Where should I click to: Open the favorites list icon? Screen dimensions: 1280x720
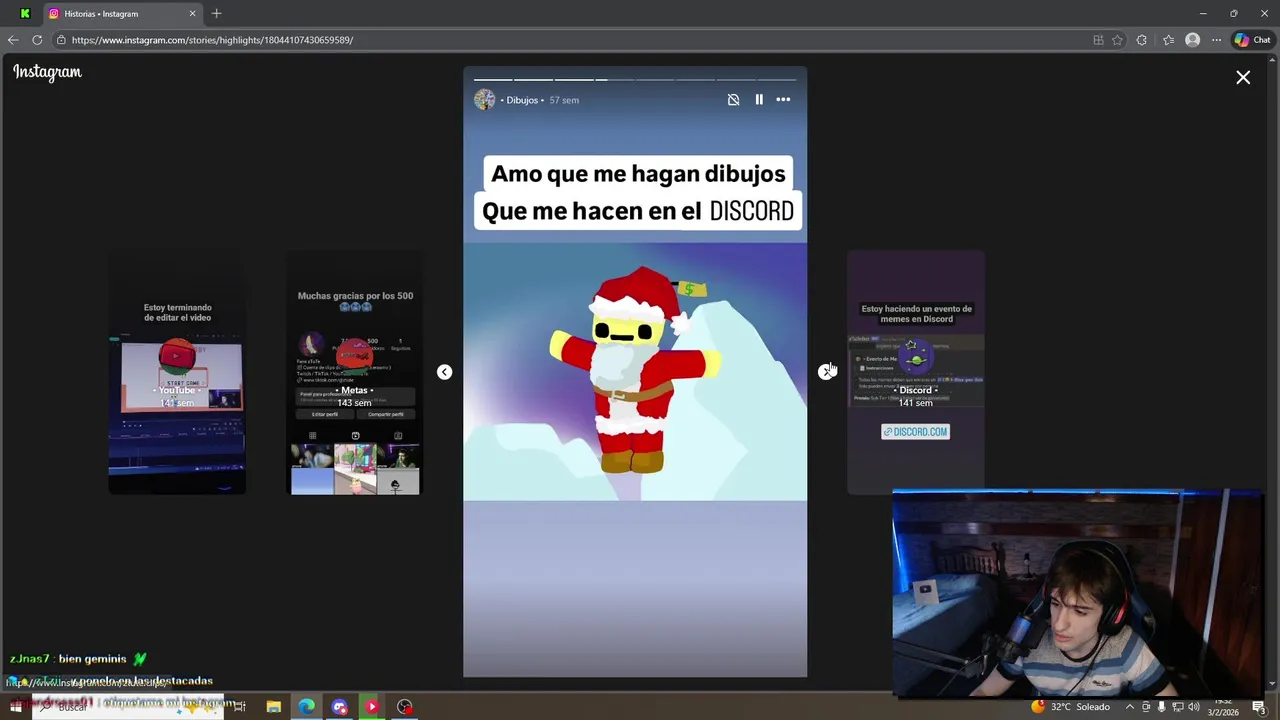click(1168, 40)
